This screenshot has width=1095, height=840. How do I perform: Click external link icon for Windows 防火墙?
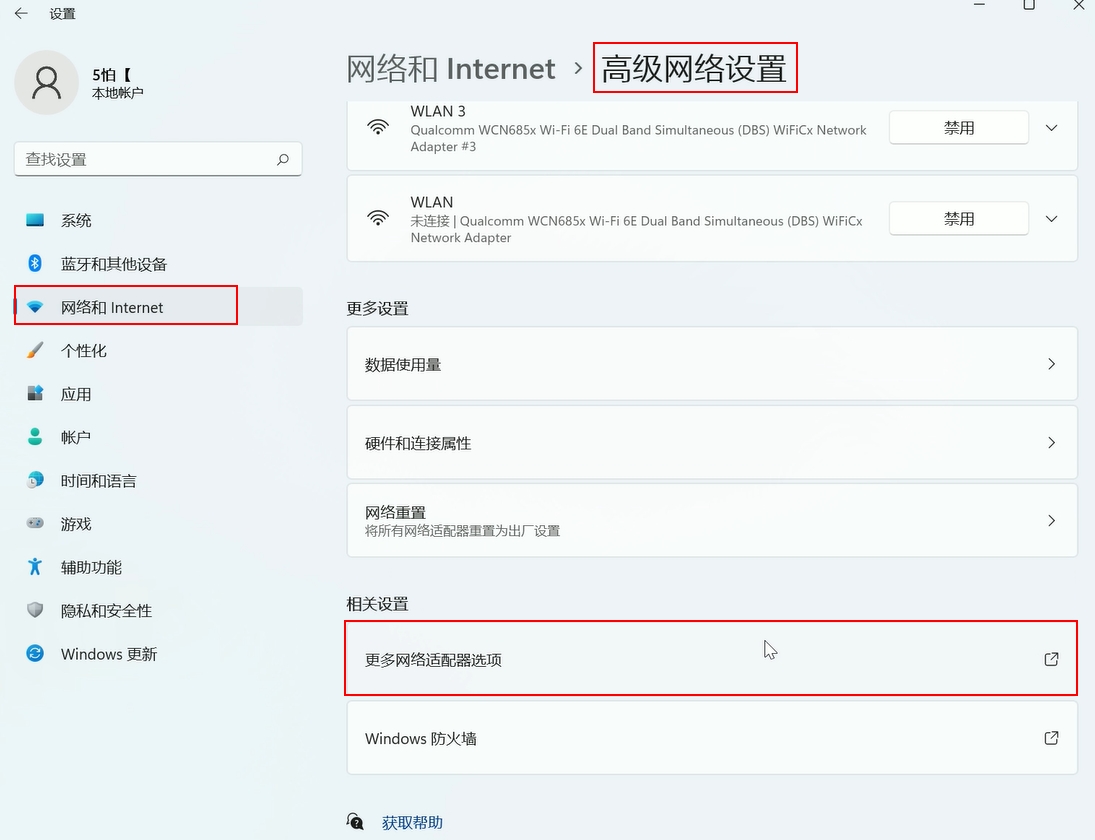coord(1051,738)
